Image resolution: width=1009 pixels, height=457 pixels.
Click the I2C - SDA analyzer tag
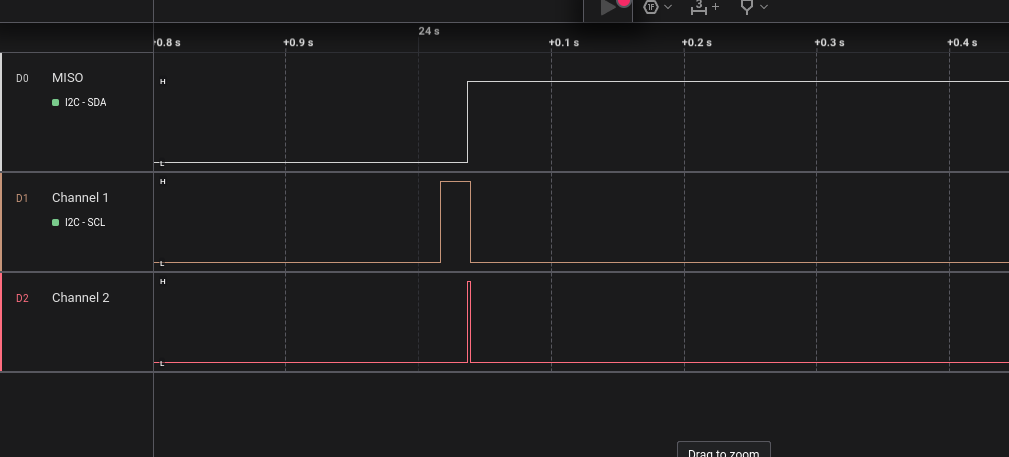click(86, 102)
